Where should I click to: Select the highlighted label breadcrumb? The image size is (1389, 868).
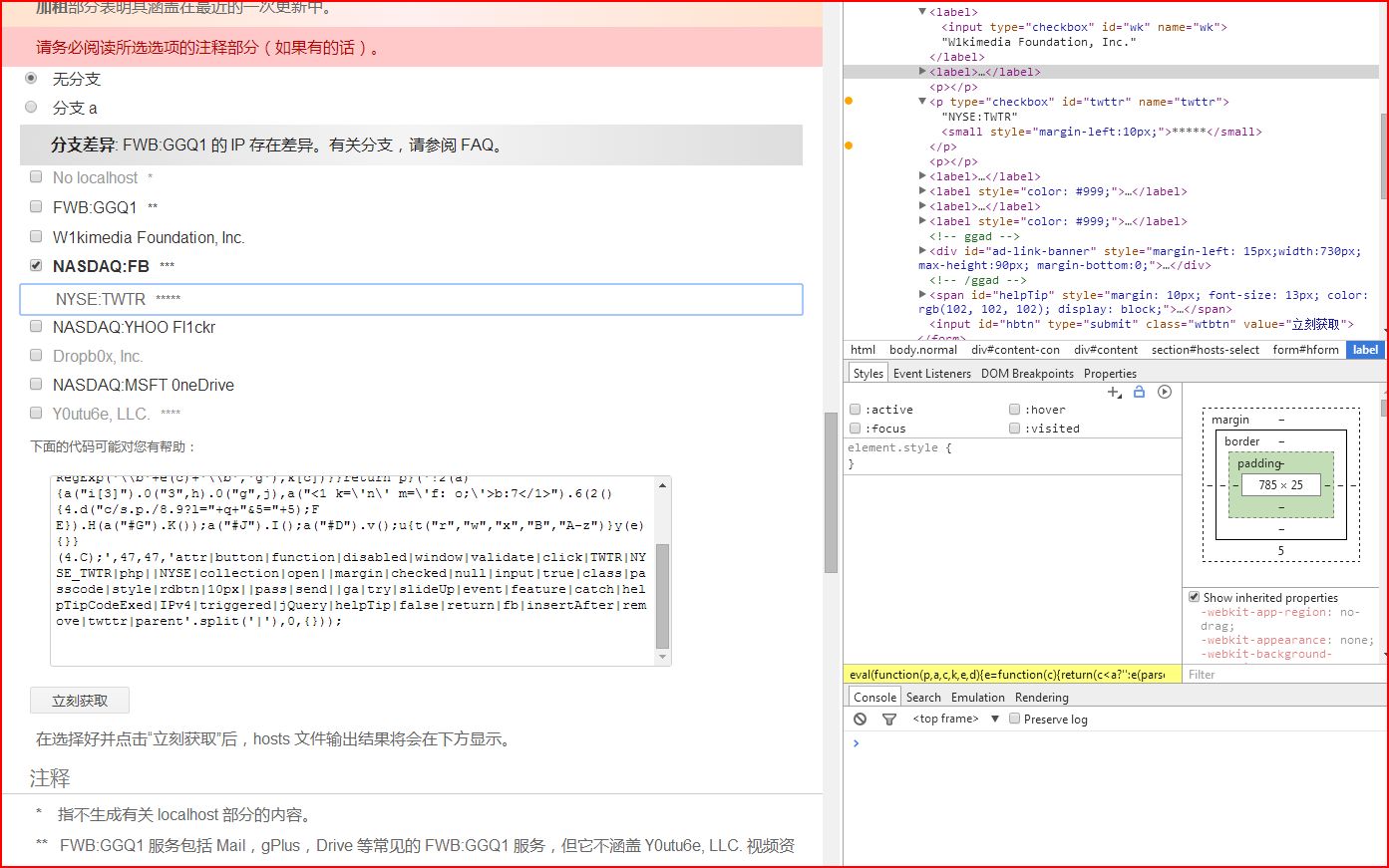[1365, 349]
